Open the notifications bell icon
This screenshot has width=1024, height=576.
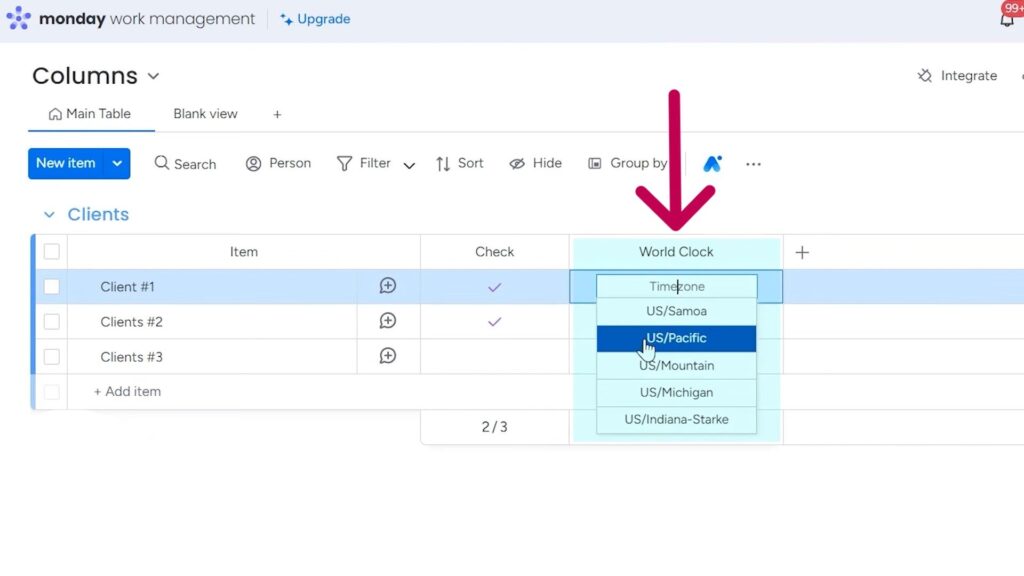click(x=1007, y=19)
